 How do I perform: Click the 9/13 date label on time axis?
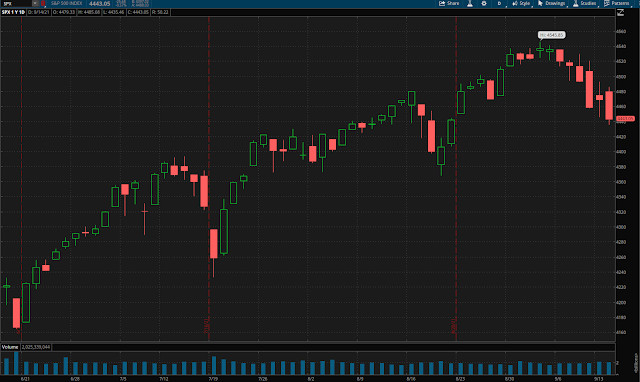click(599, 379)
